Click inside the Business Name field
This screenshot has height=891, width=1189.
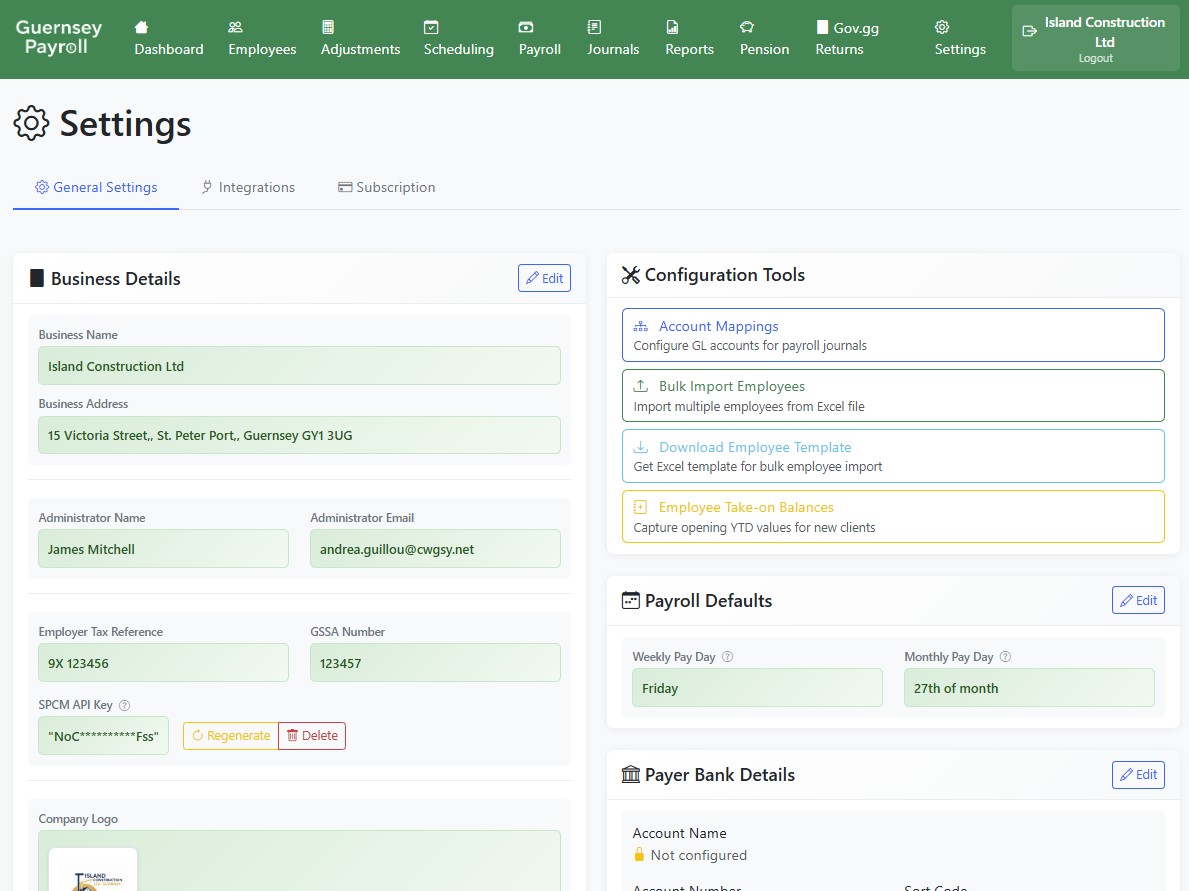click(x=300, y=365)
